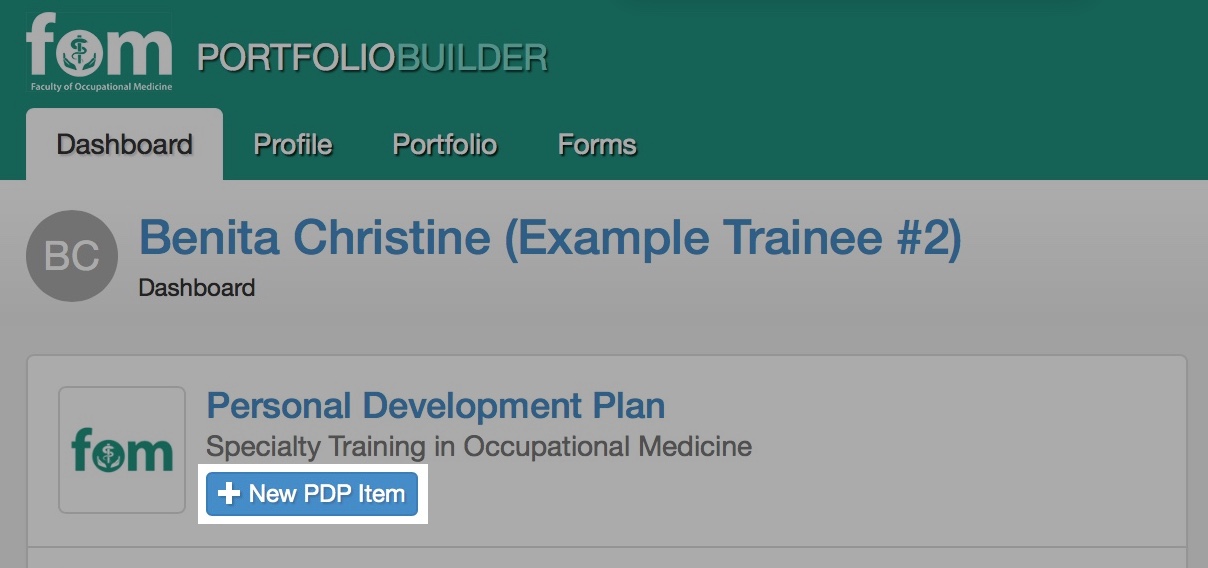The image size is (1208, 568).
Task: Open the Profile tab
Action: coord(293,144)
